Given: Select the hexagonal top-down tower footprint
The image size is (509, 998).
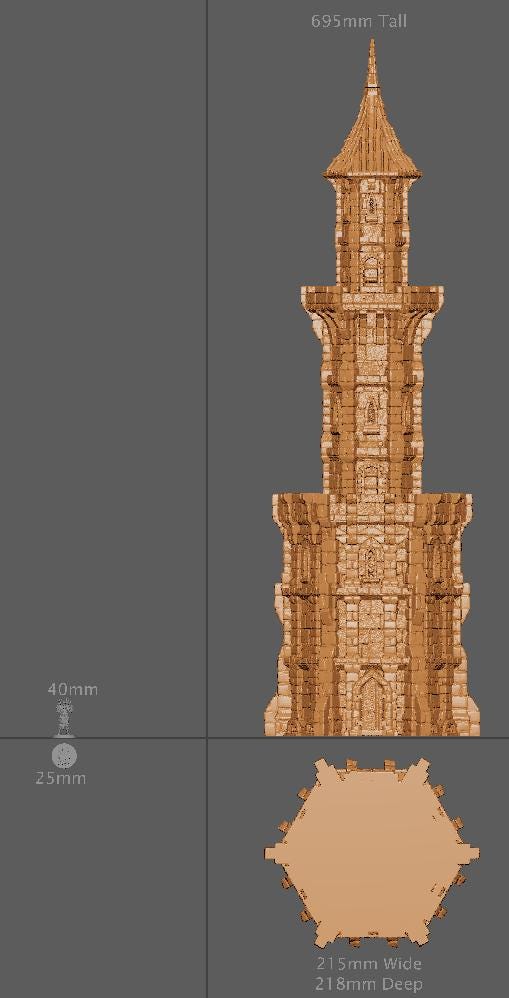Looking at the screenshot, I should coord(372,853).
